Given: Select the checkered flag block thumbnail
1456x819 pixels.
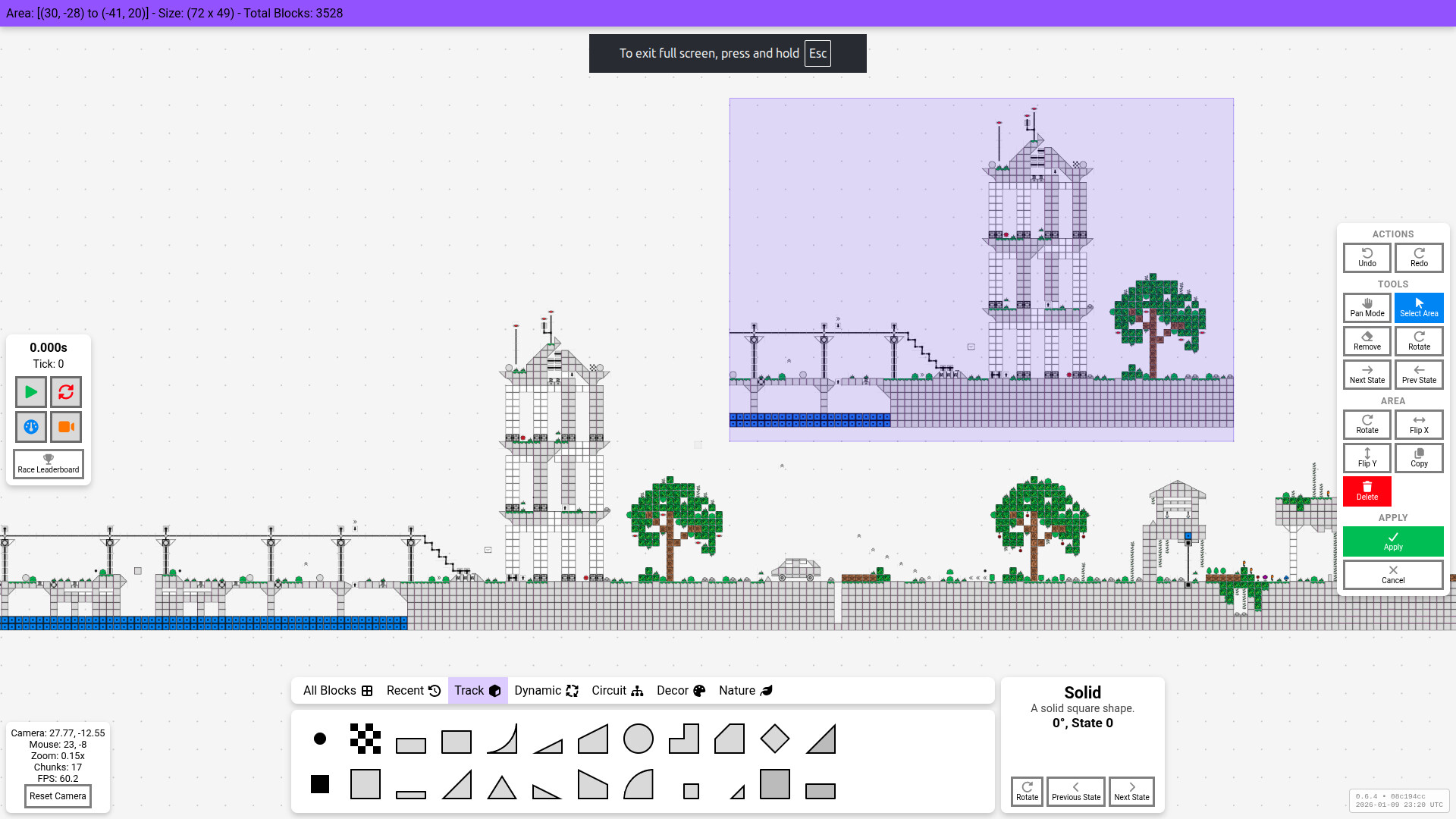Looking at the screenshot, I should pyautogui.click(x=365, y=738).
